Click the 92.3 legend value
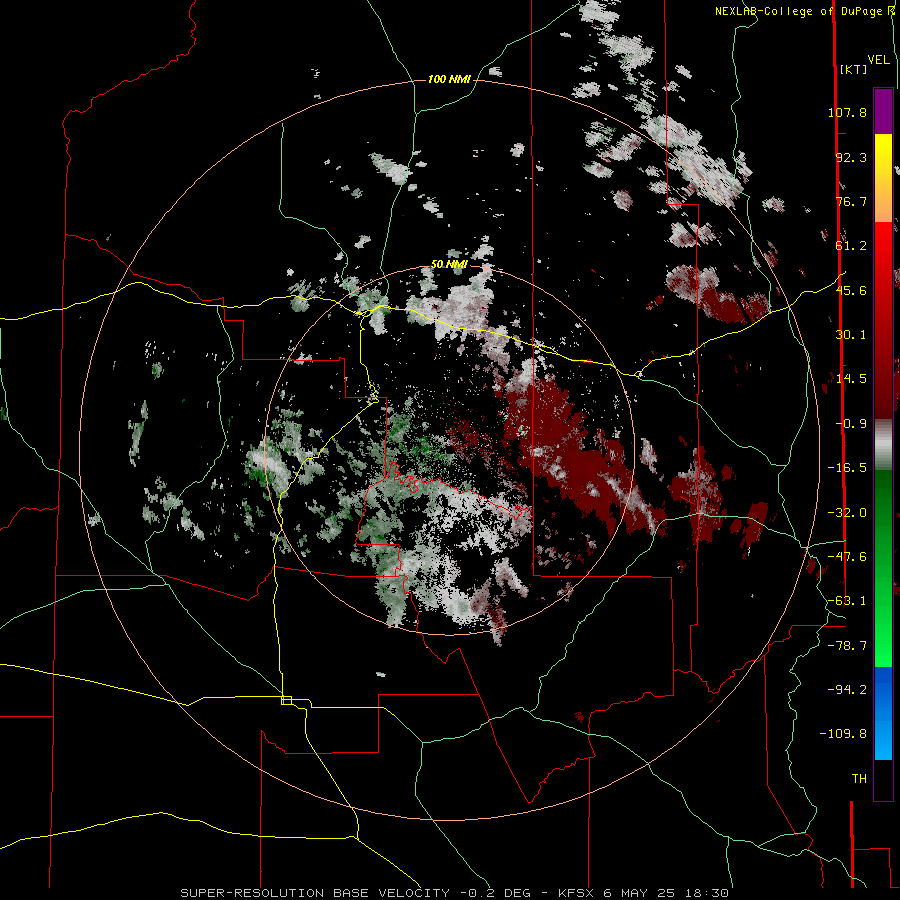Viewport: 900px width, 900px height. tap(851, 157)
